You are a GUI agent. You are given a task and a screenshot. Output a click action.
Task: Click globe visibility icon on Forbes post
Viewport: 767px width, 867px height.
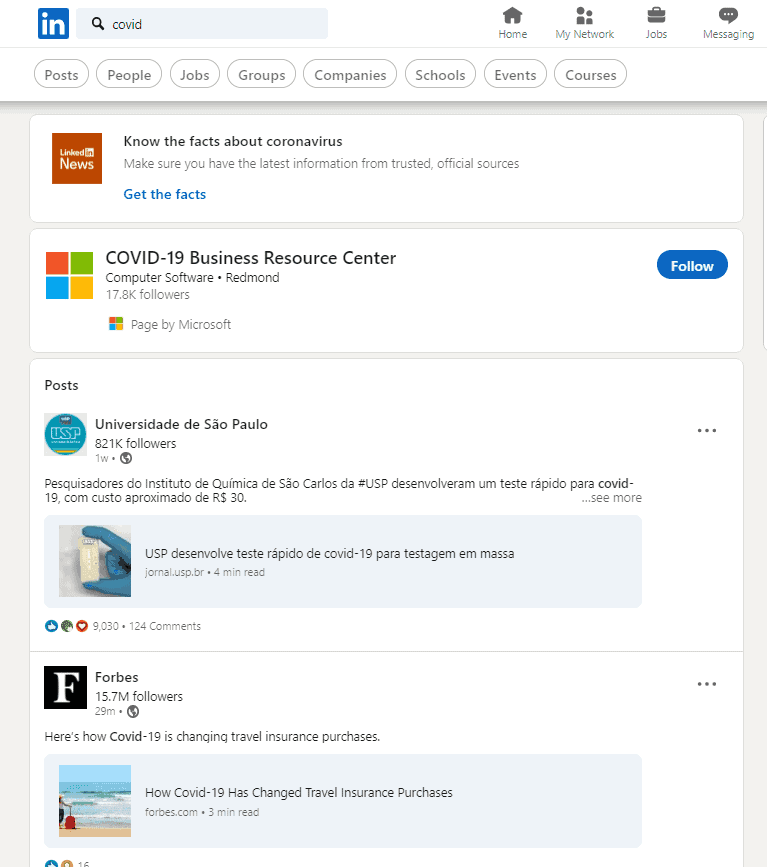[133, 712]
